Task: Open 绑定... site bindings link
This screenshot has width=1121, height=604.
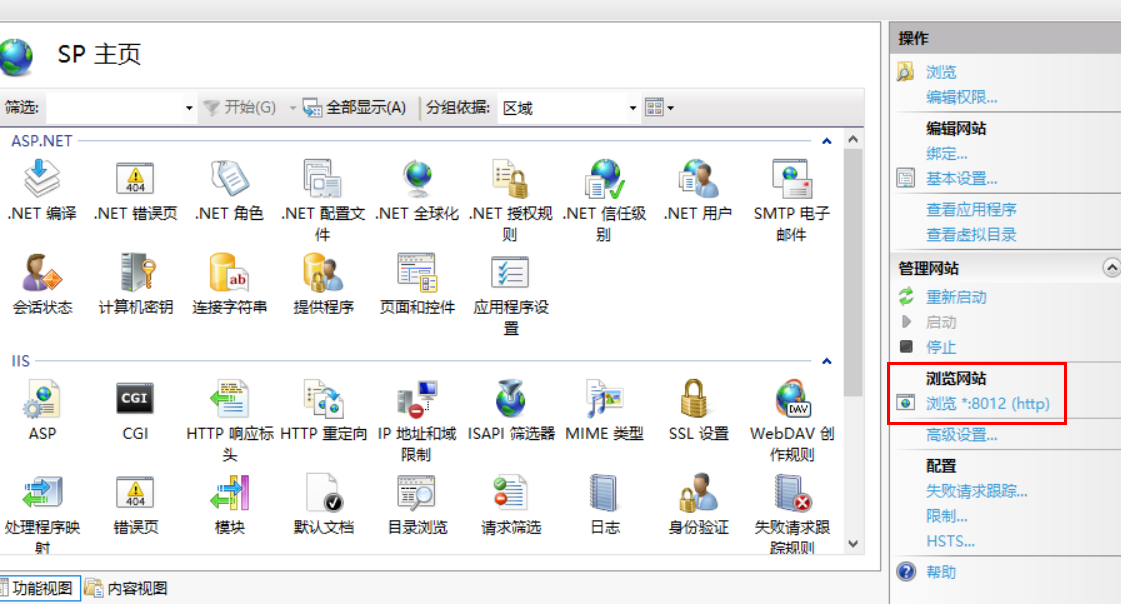Action: click(x=947, y=154)
